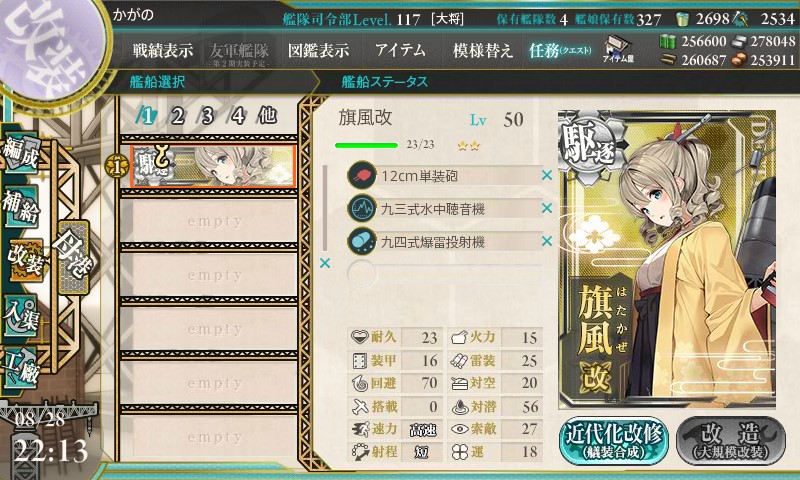The height and width of the screenshot is (480, 800).
Task: Click the 12cm単装砲 equipment icon
Action: tap(362, 175)
